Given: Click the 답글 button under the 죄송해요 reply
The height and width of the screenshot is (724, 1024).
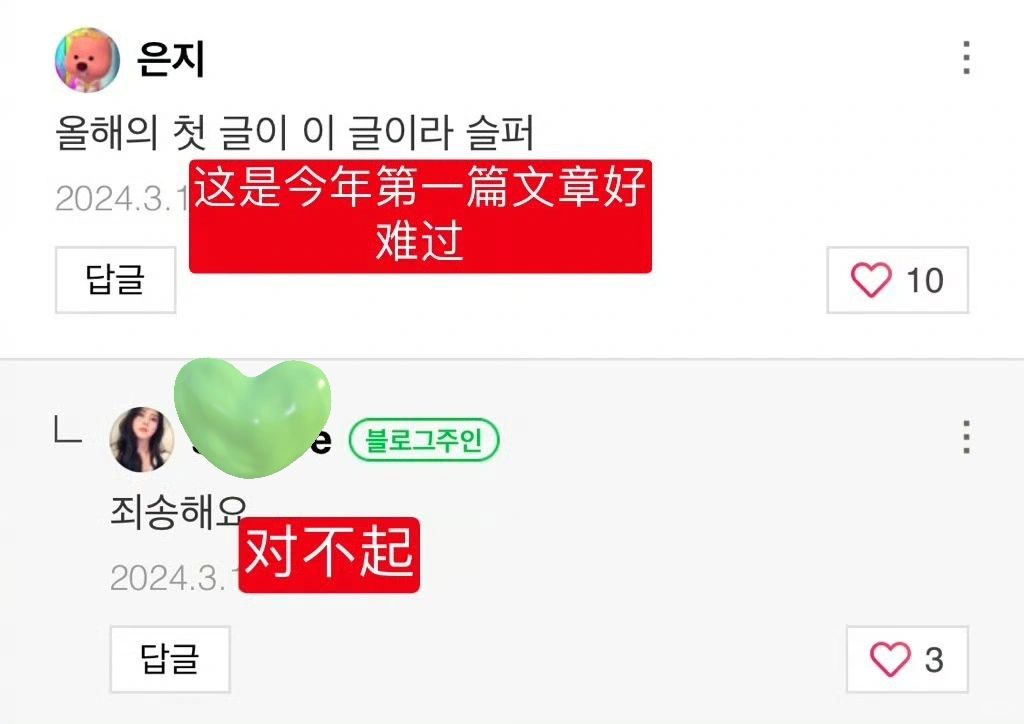Looking at the screenshot, I should point(170,659).
